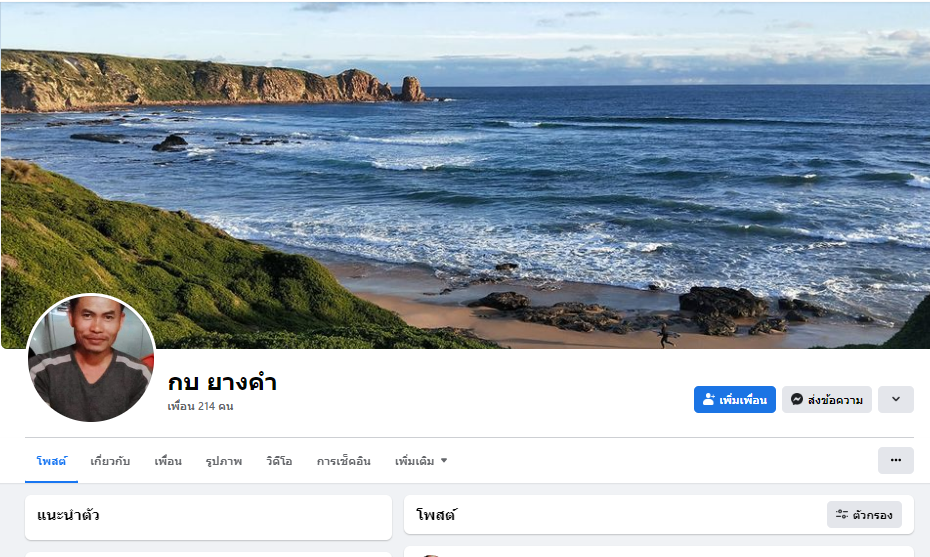
Task: Expand the chevron-down dropdown beside ส่งข้อความ
Action: click(896, 399)
